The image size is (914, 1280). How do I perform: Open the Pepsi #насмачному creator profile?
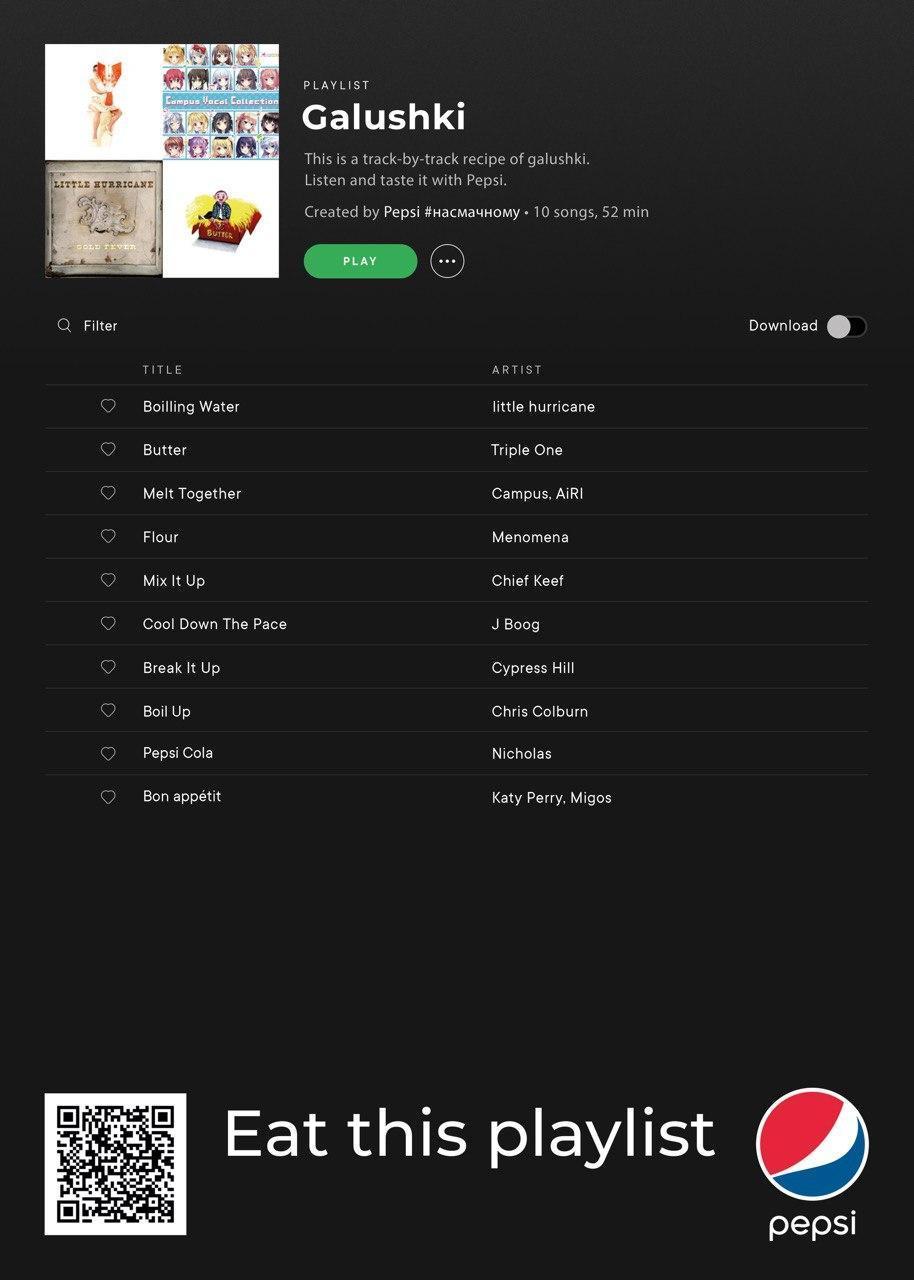(x=452, y=212)
